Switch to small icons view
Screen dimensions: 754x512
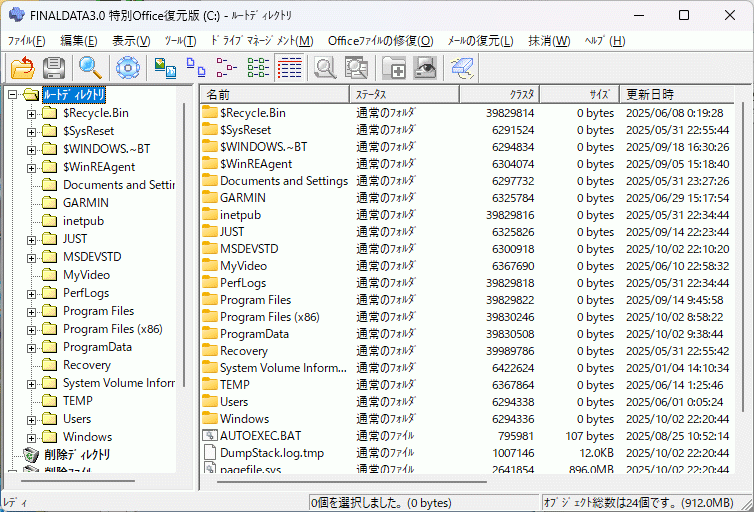click(196, 67)
